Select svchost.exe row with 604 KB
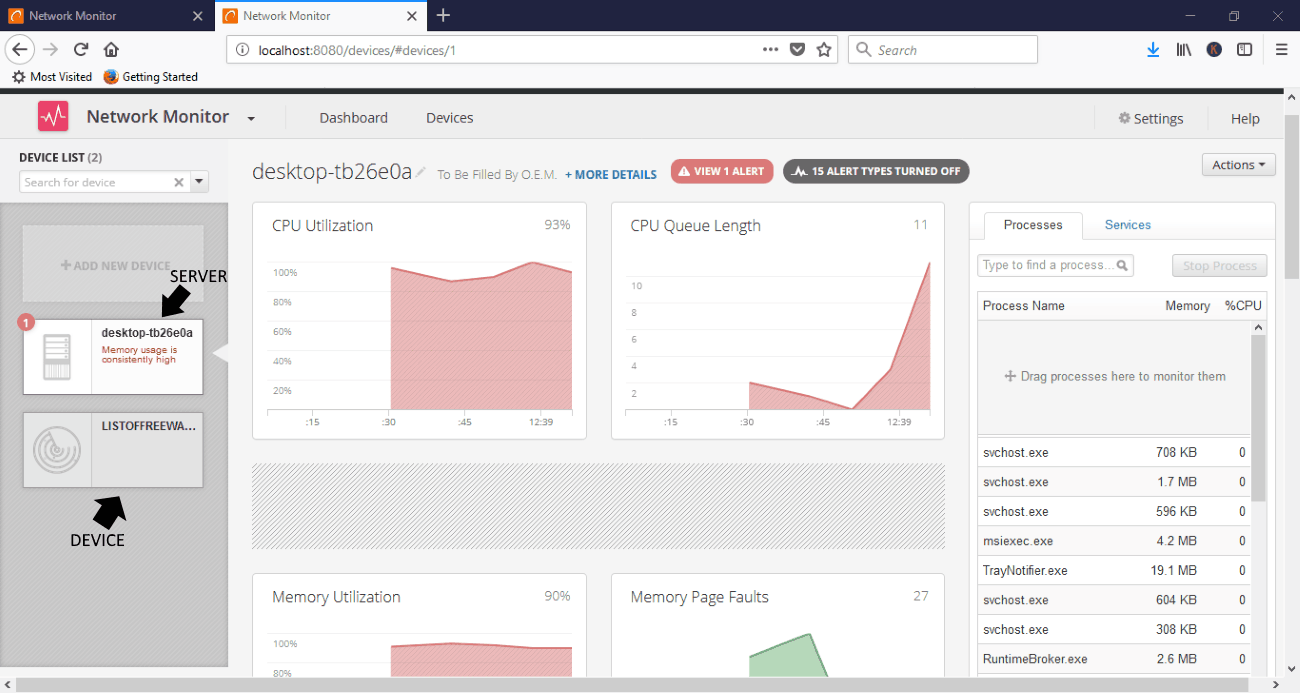Image resolution: width=1300 pixels, height=693 pixels. [1114, 600]
